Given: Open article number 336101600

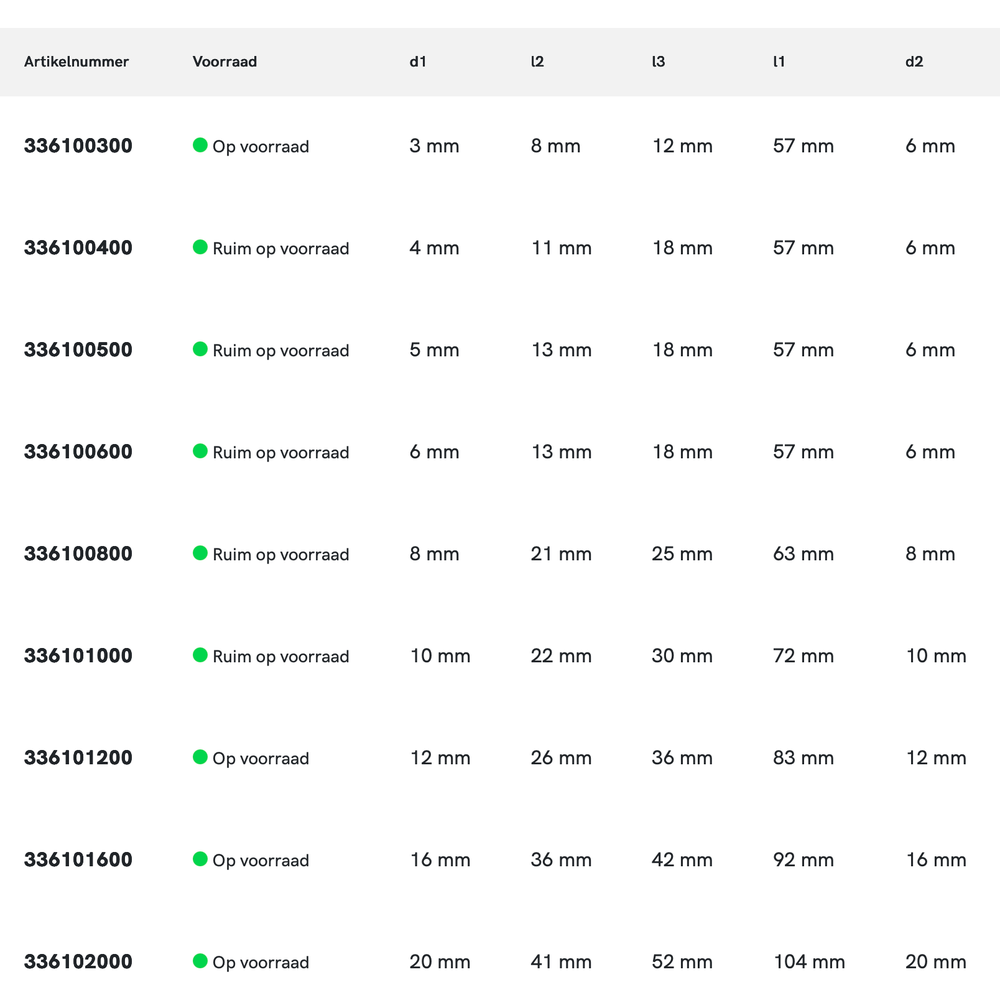Looking at the screenshot, I should [x=78, y=860].
